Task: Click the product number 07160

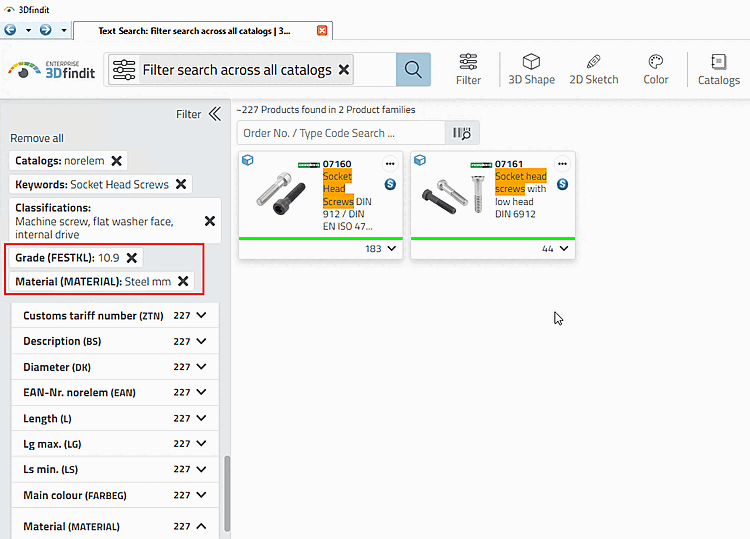Action: [x=337, y=164]
